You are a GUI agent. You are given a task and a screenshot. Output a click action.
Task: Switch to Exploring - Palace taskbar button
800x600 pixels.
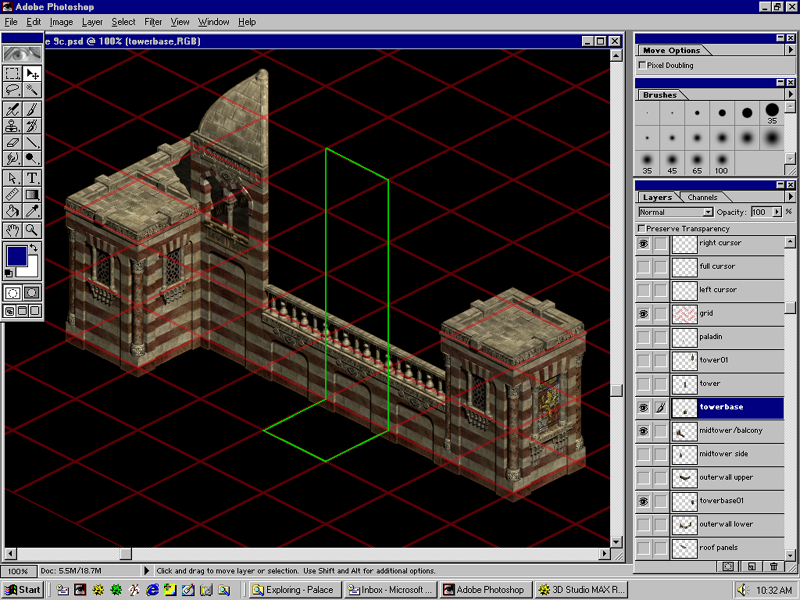(x=294, y=590)
